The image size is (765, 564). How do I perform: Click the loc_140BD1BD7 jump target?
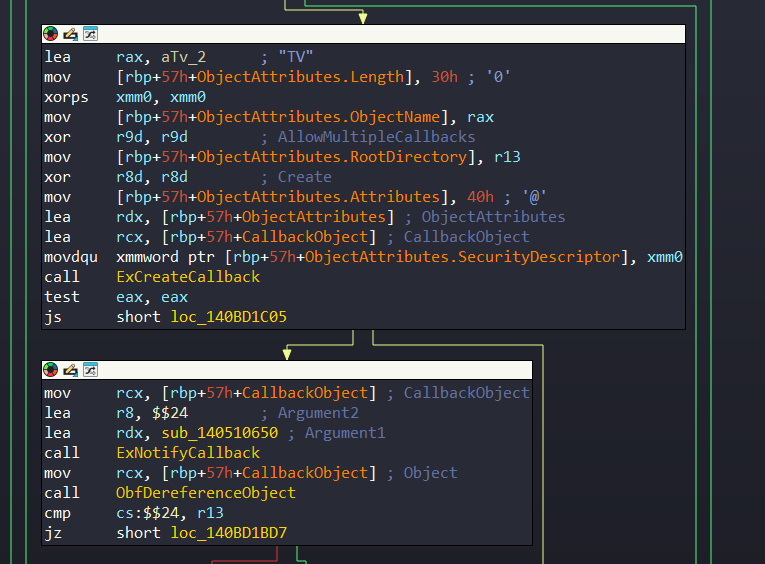[229, 533]
